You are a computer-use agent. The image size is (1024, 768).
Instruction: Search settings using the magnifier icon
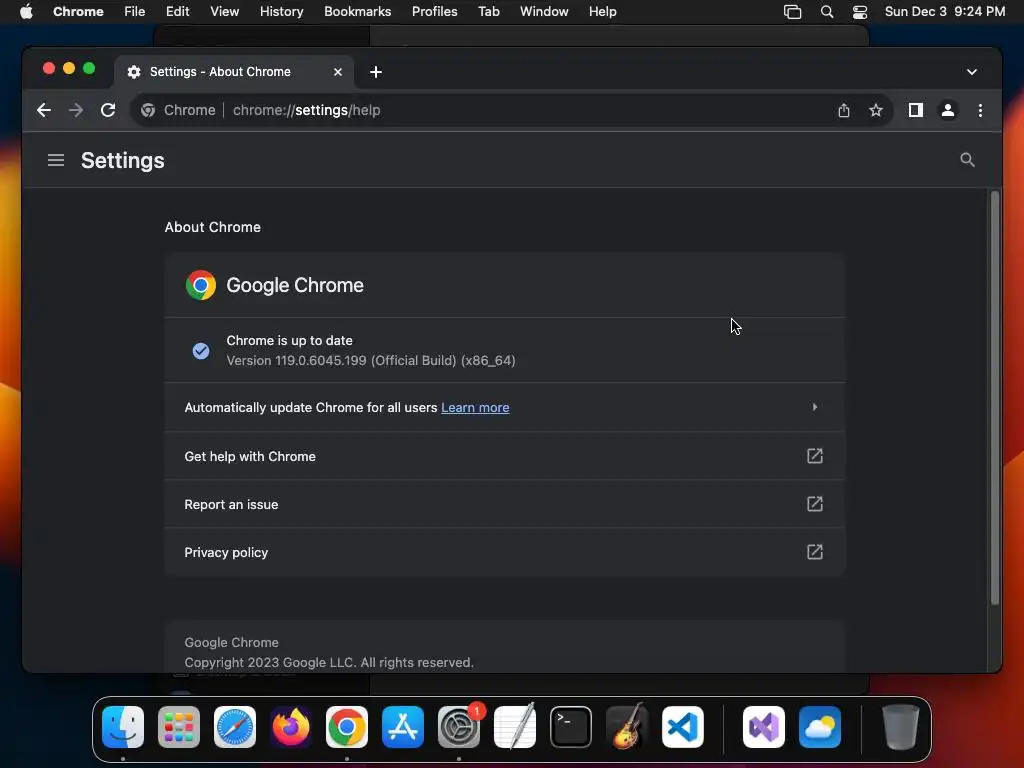click(967, 160)
